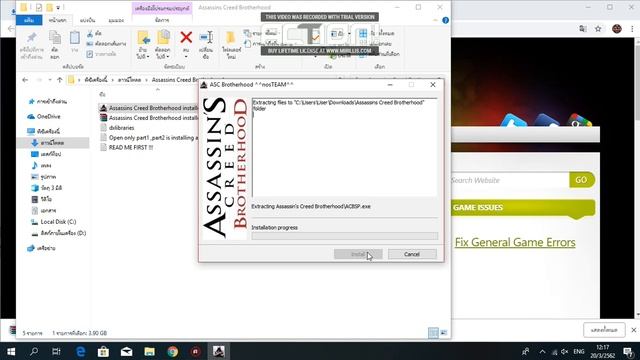Click the Copy icon in Explorer ribbon
Screen dimensions: 640x360
[55, 38]
